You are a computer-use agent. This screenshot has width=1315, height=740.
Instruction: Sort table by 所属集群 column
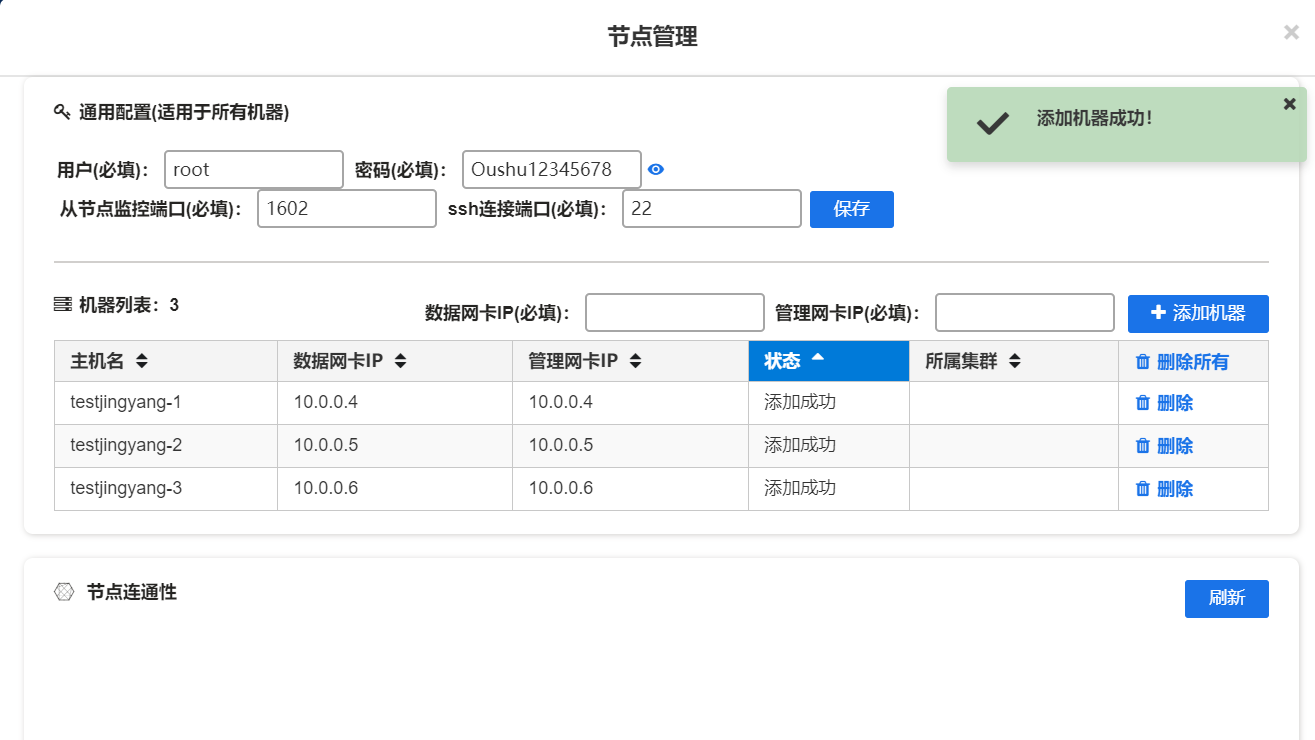(1014, 361)
